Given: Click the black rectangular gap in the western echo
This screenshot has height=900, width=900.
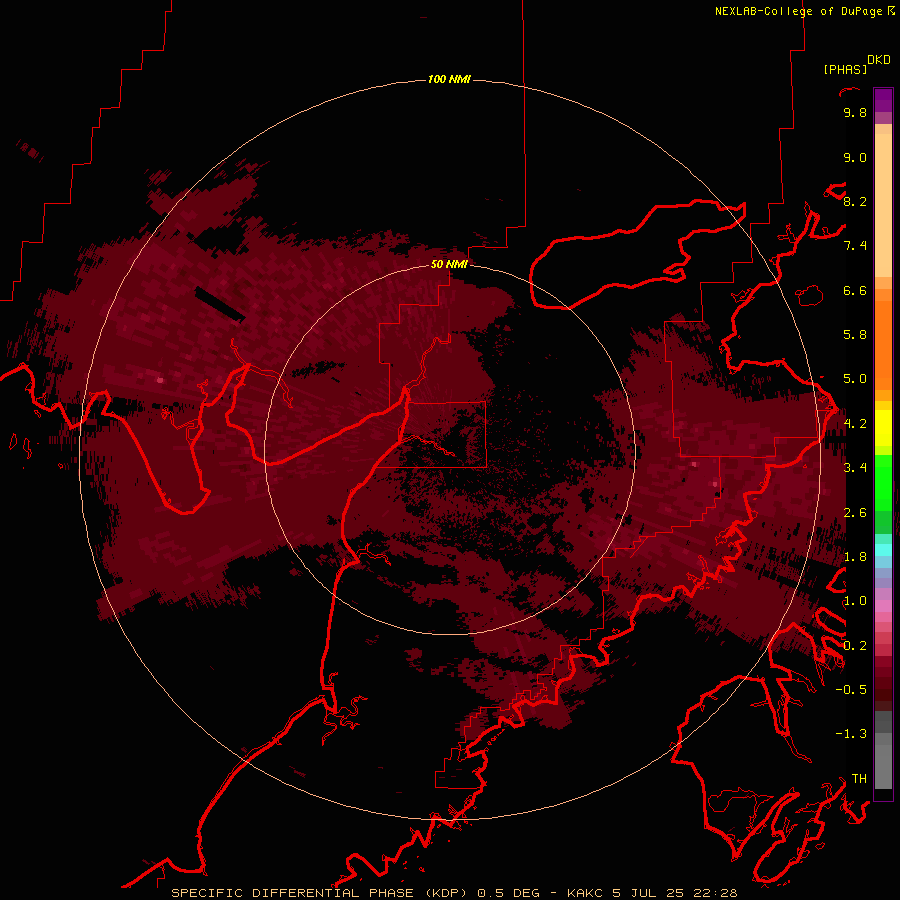Looking at the screenshot, I should pos(220,305).
